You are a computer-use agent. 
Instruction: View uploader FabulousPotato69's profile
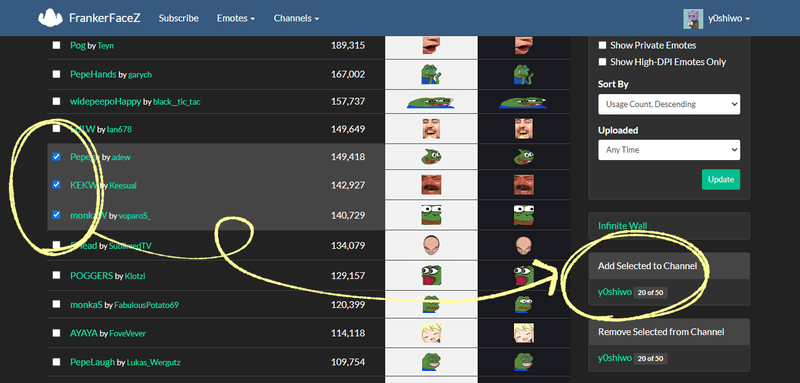(146, 305)
